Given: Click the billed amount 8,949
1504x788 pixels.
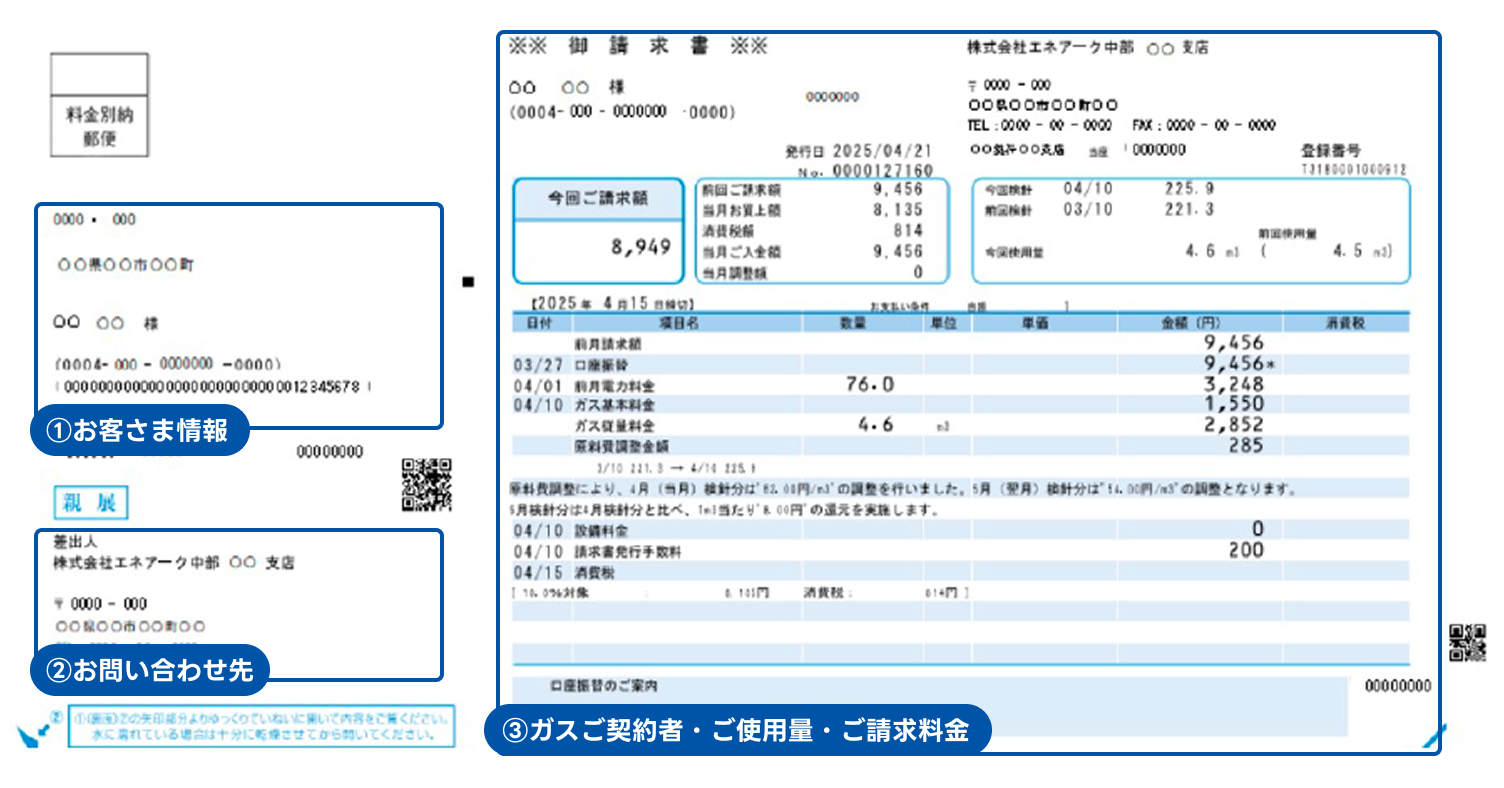Looking at the screenshot, I should pyautogui.click(x=640, y=247).
